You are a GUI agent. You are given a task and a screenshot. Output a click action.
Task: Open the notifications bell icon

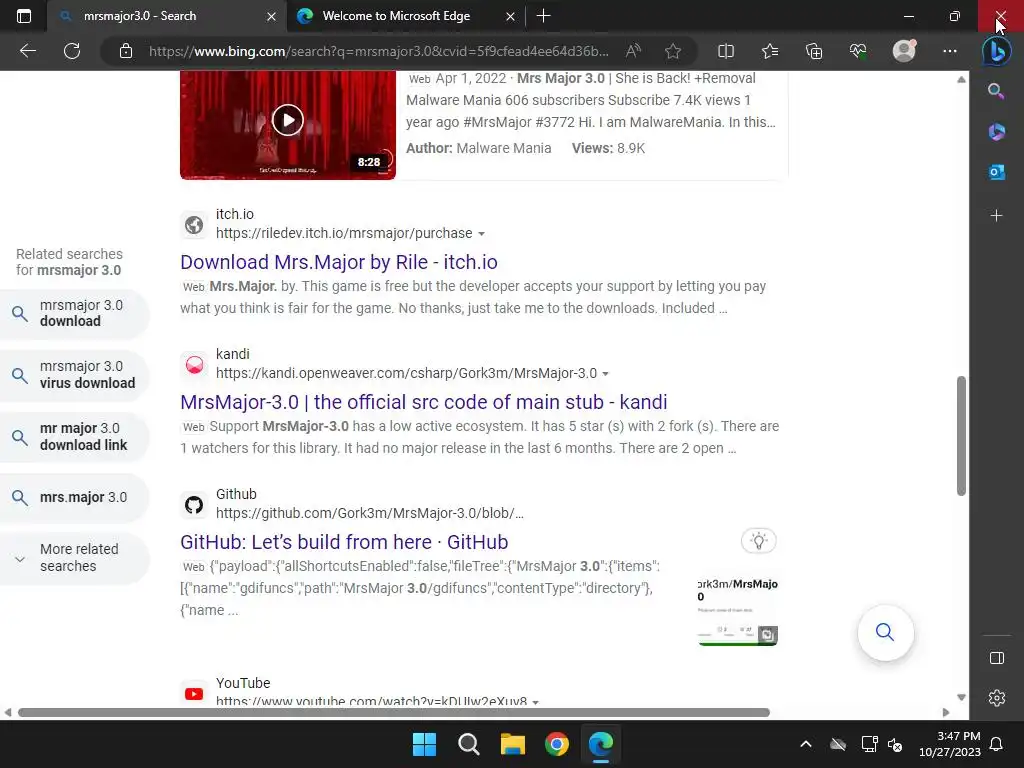coord(997,744)
